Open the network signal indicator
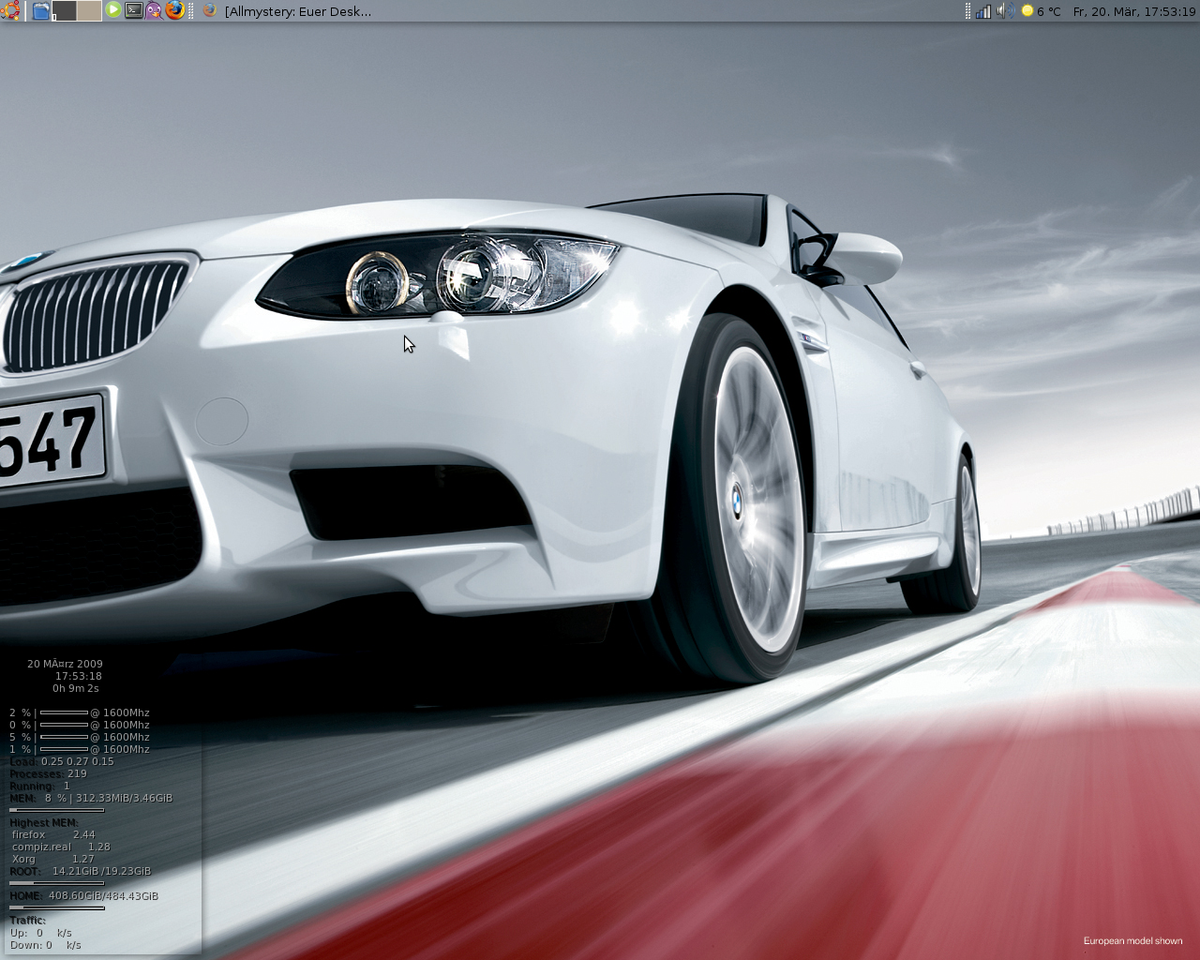Viewport: 1200px width, 960px height. (983, 11)
